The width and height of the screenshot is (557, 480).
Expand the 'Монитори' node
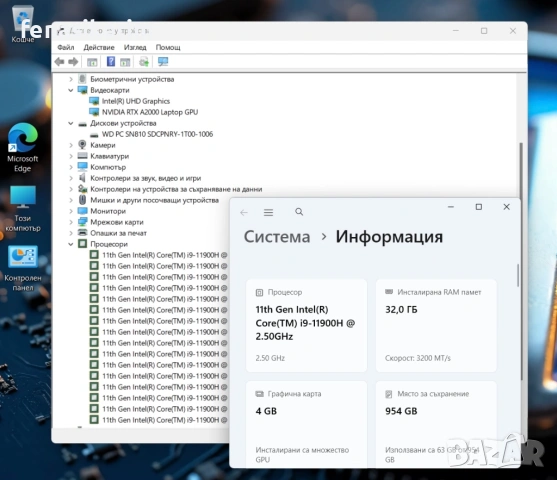coord(71,211)
